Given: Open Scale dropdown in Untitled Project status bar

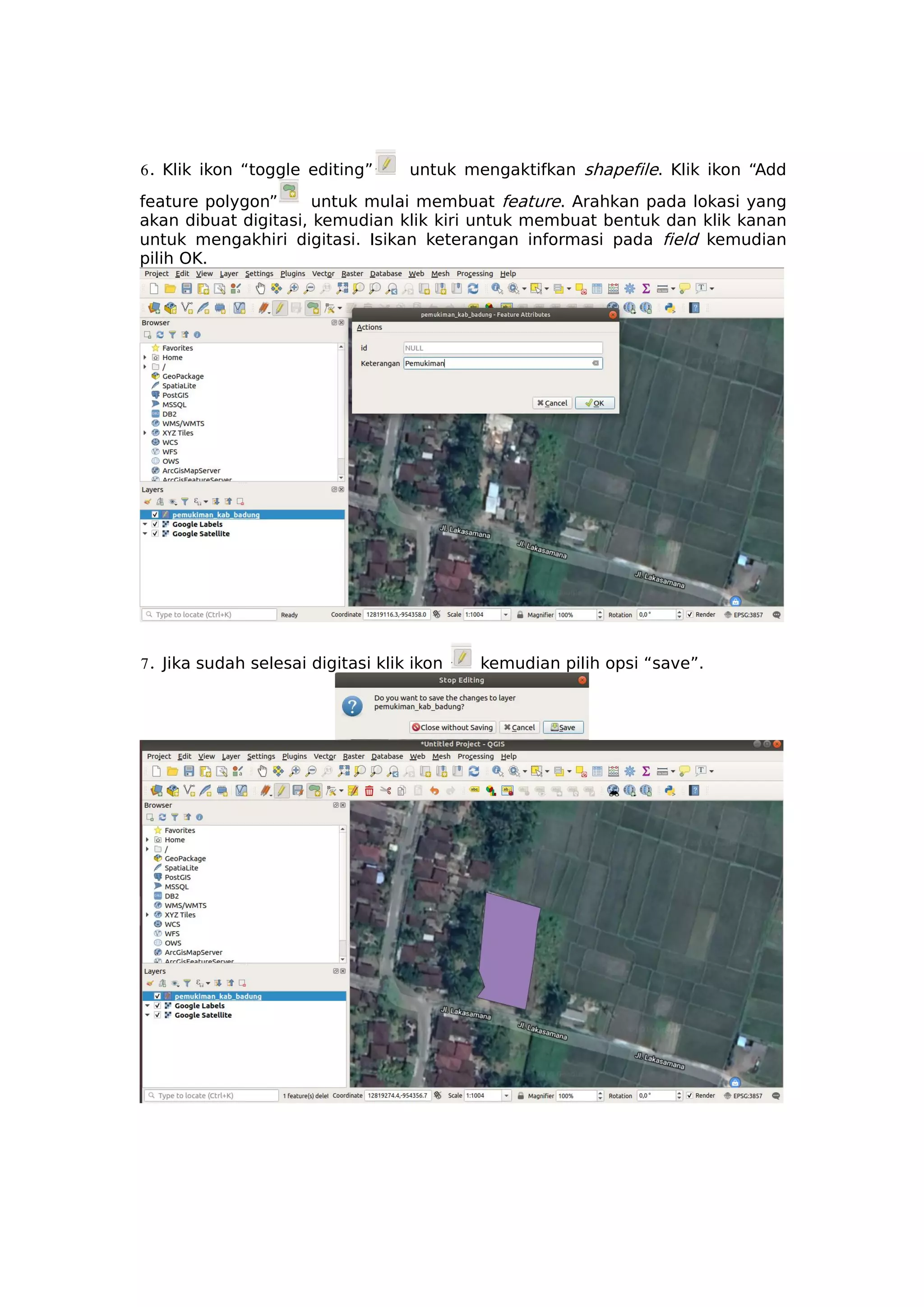Looking at the screenshot, I should coord(506,1095).
